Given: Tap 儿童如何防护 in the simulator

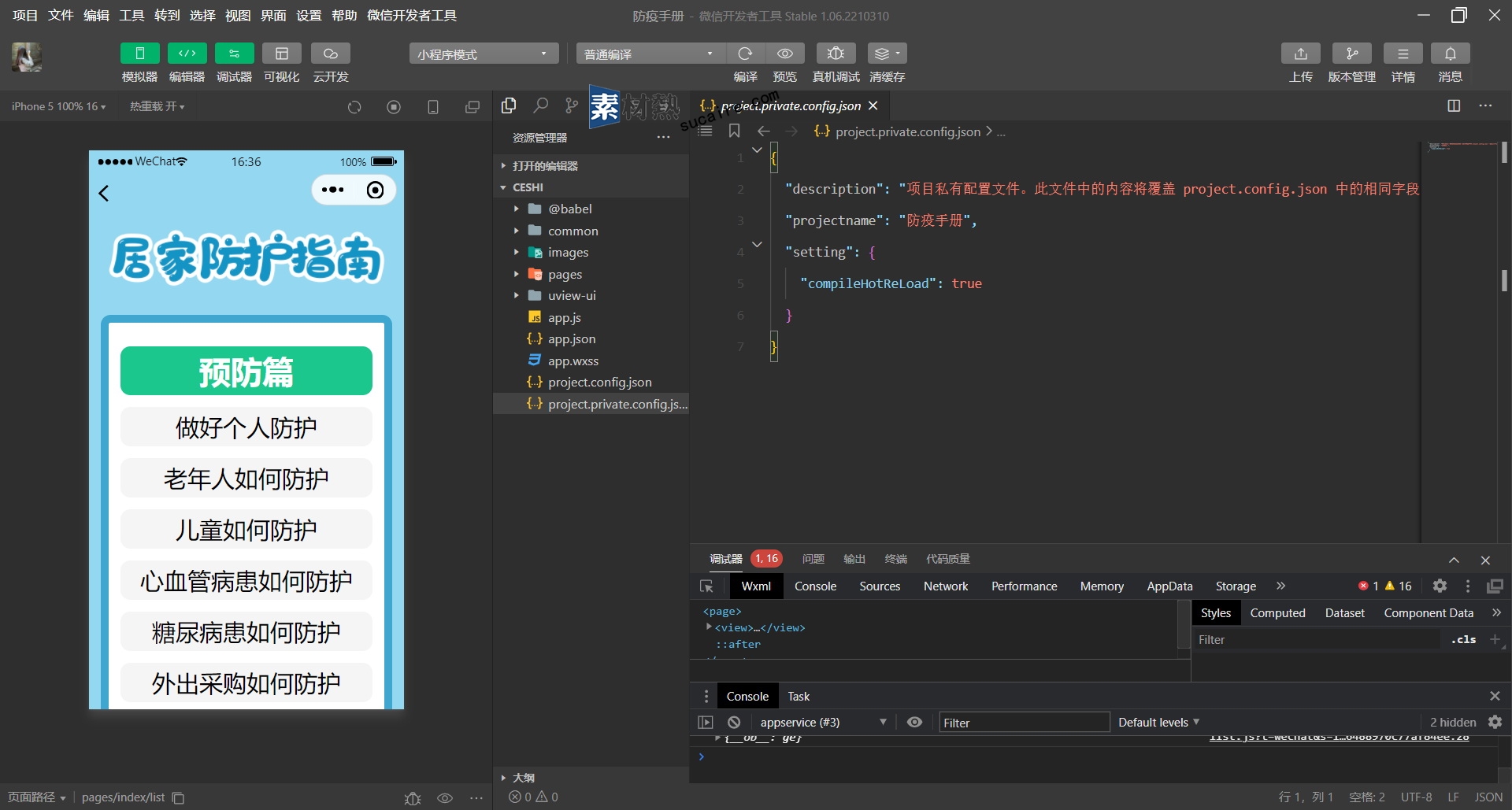Looking at the screenshot, I should click(246, 530).
